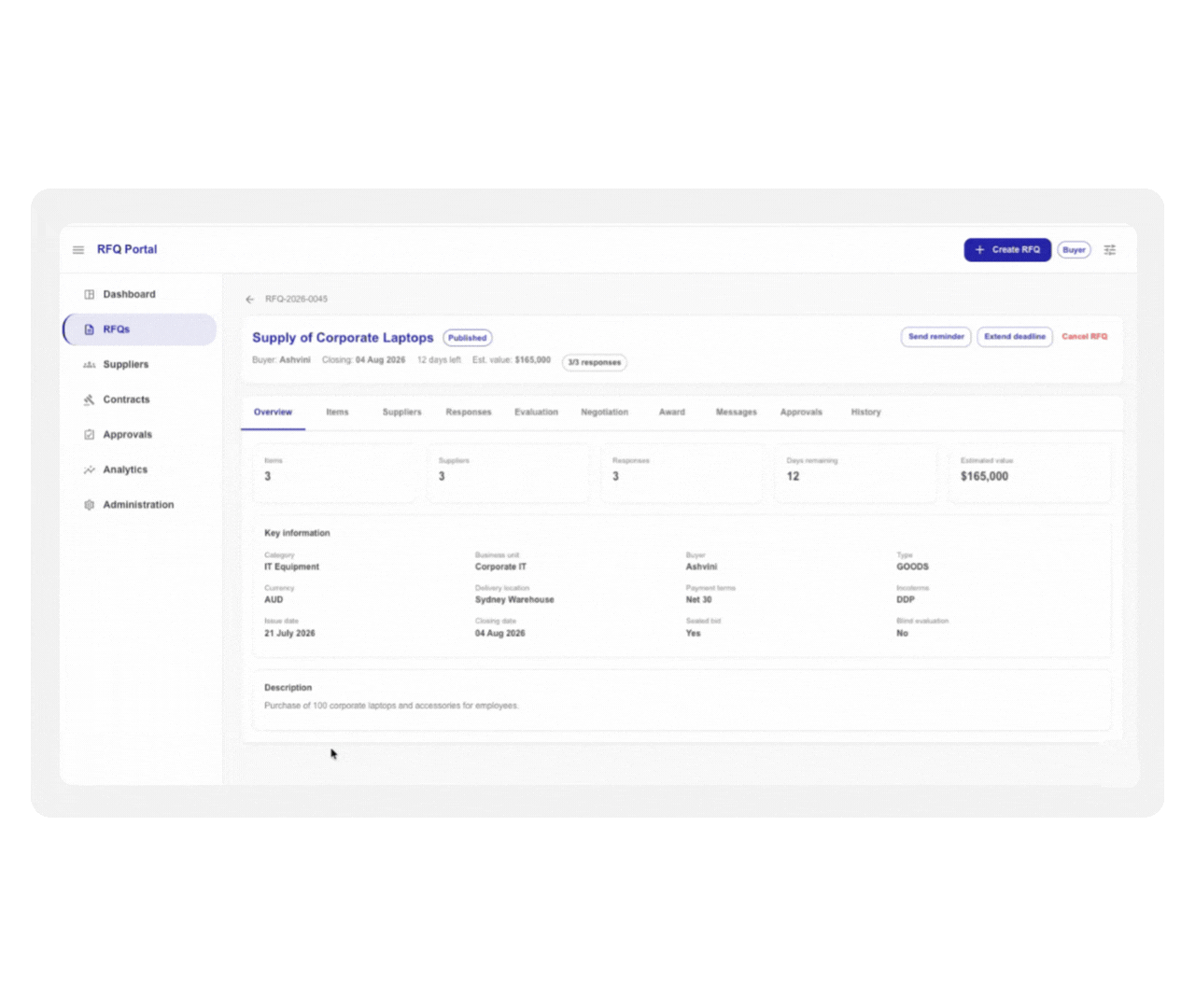Screen dimensions: 1195x1008
Task: Click the description text about 100 laptops
Action: click(391, 707)
